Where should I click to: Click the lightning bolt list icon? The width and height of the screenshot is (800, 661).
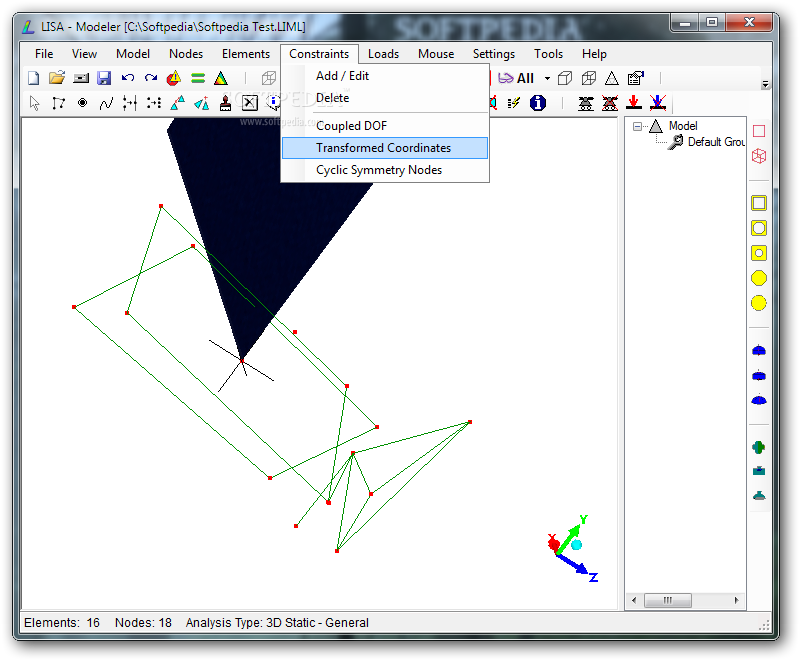coord(513,103)
